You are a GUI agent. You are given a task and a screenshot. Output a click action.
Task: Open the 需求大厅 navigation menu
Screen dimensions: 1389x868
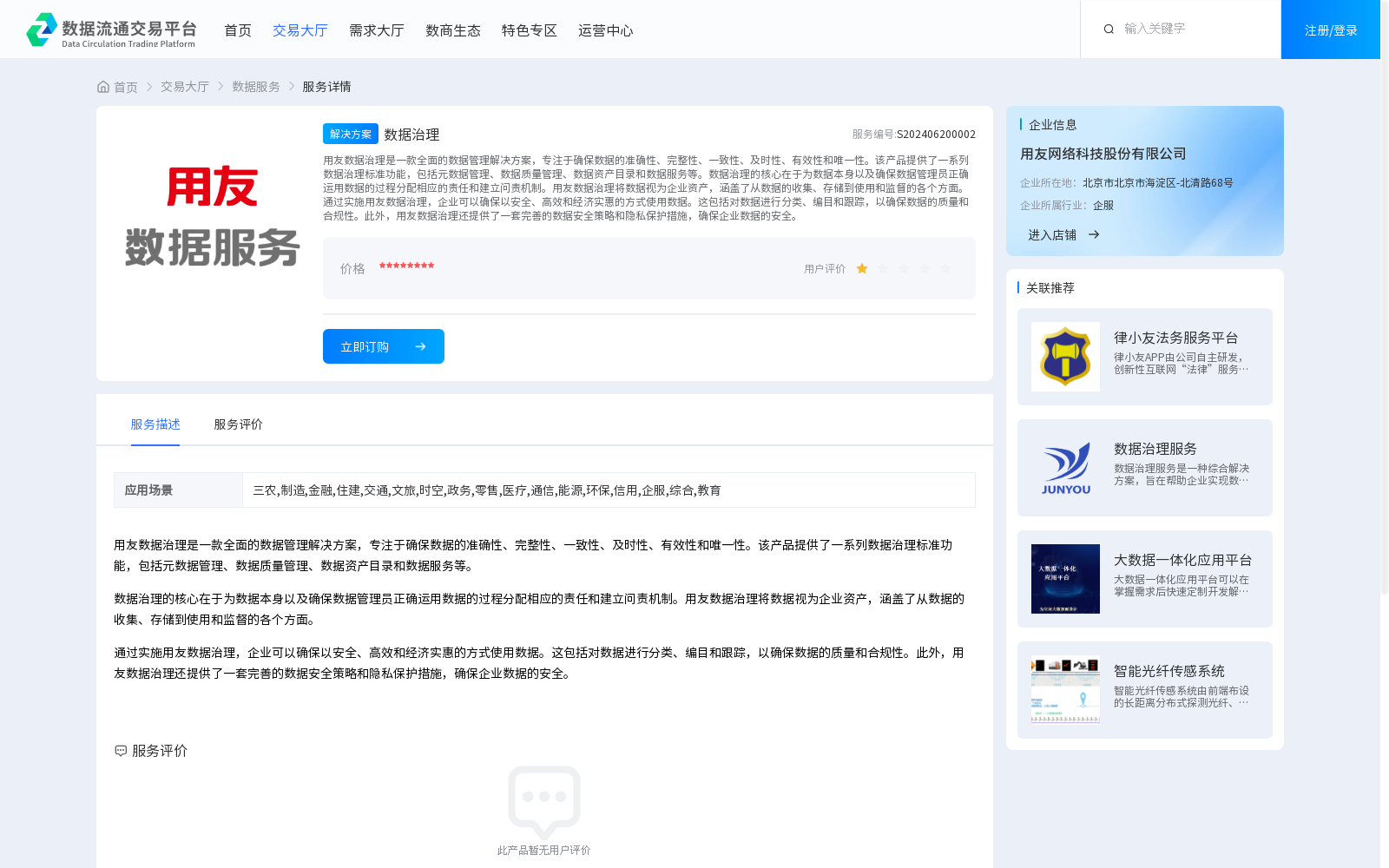coord(377,30)
